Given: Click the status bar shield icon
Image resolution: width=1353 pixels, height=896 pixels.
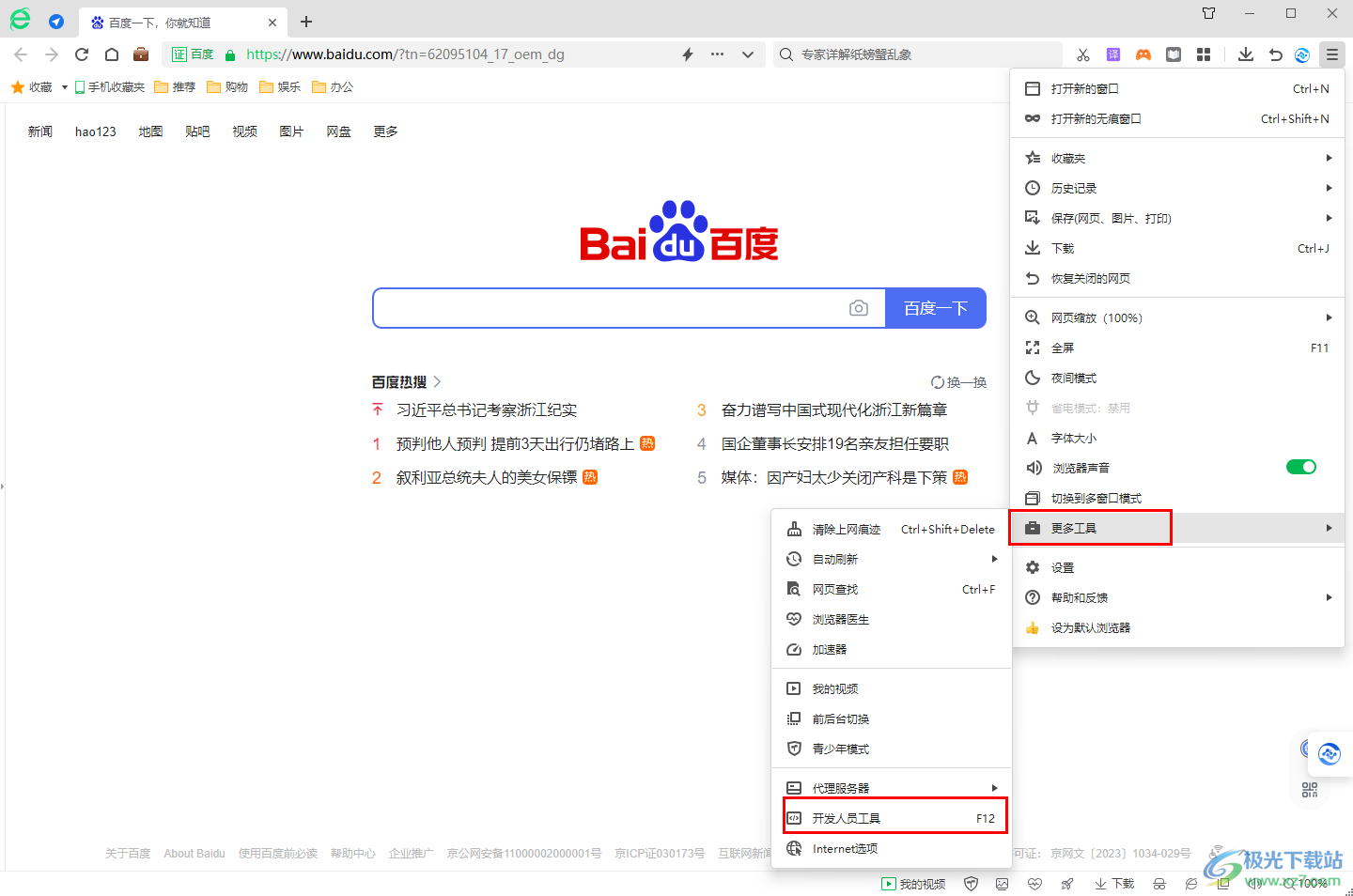Looking at the screenshot, I should [972, 884].
